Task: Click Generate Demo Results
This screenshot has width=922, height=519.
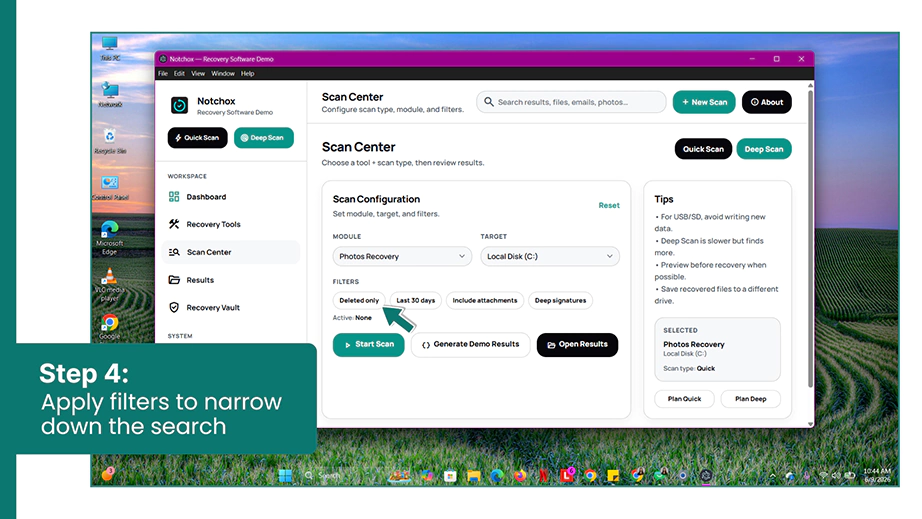Action: (470, 344)
